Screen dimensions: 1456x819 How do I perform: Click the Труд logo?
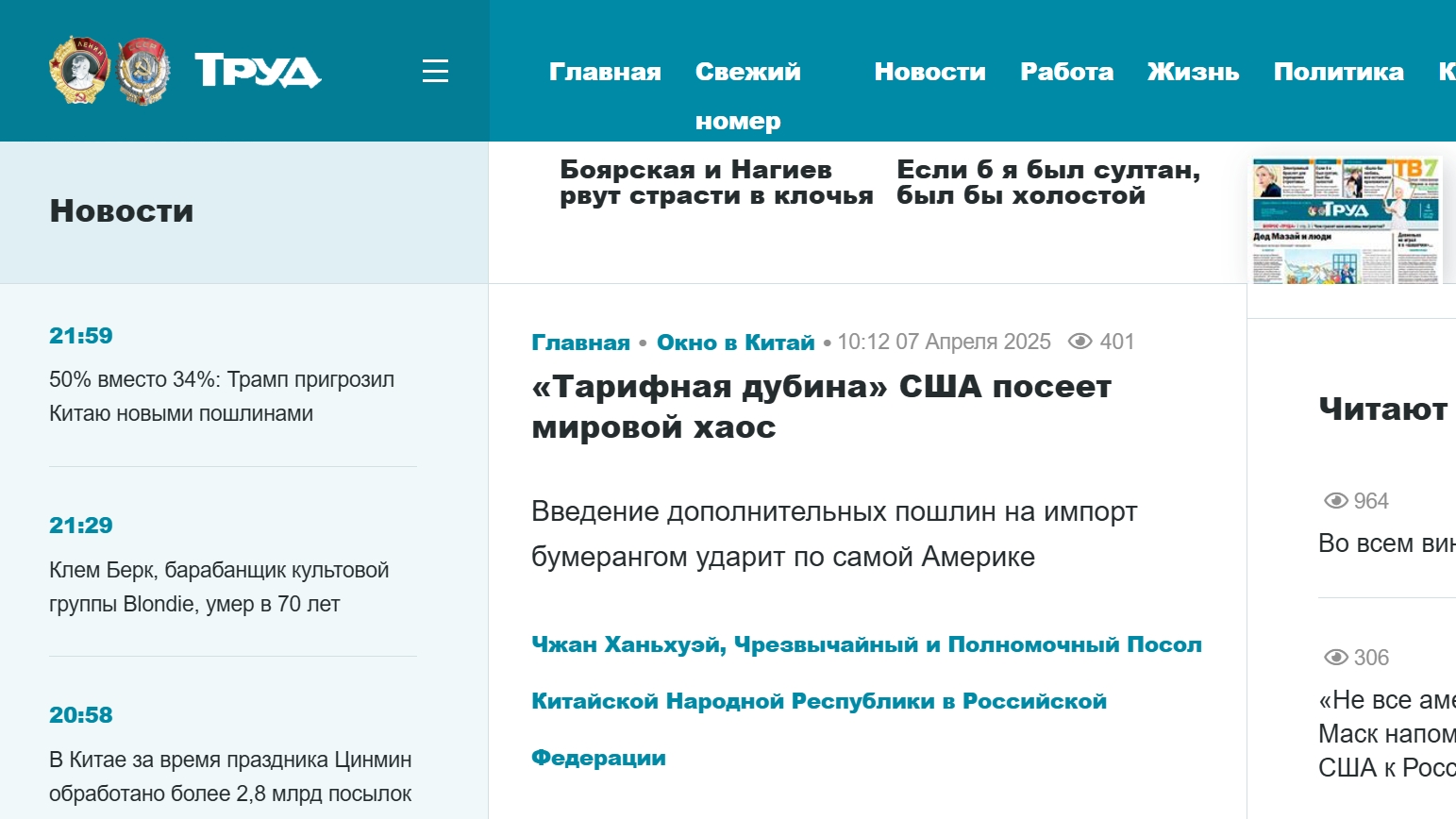(x=258, y=71)
